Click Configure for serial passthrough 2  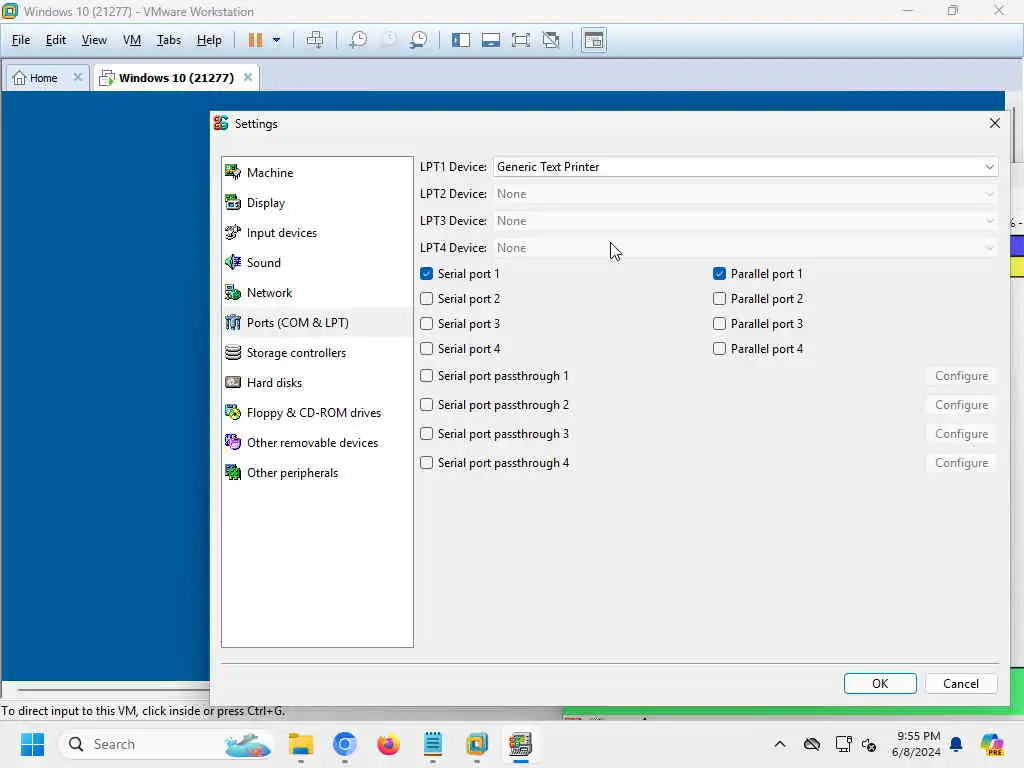(x=961, y=405)
